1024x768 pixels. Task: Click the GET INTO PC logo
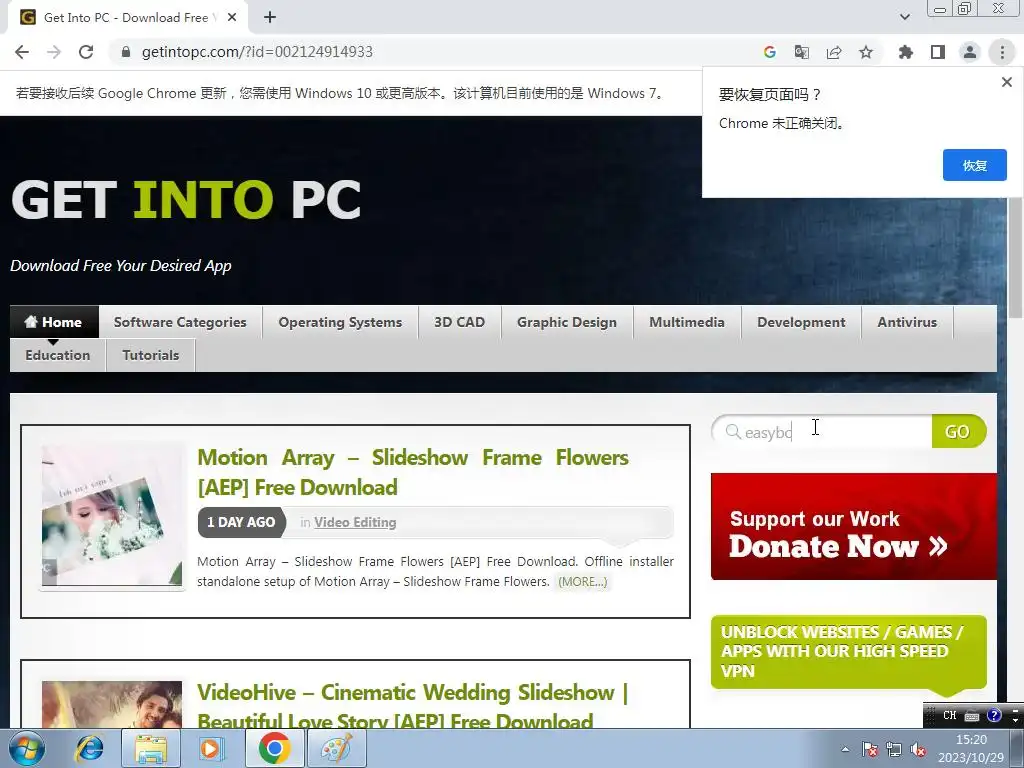186,200
